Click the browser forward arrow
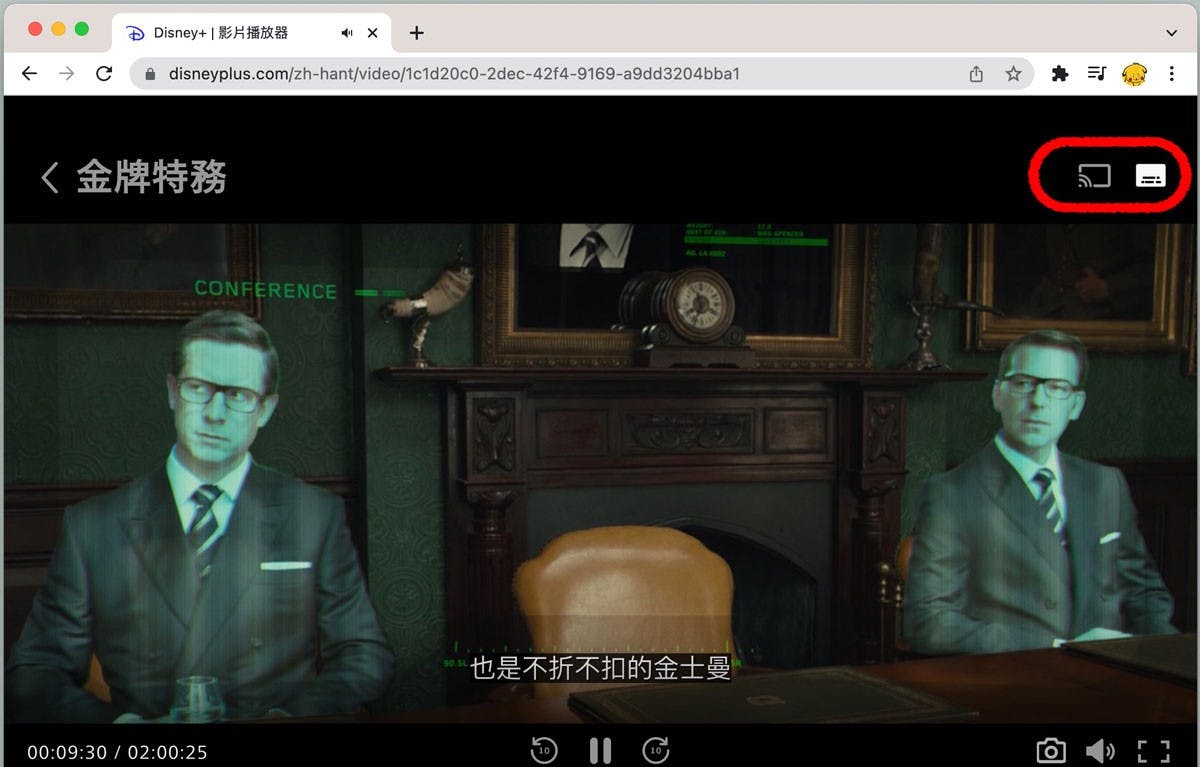The height and width of the screenshot is (767, 1200). (x=66, y=73)
